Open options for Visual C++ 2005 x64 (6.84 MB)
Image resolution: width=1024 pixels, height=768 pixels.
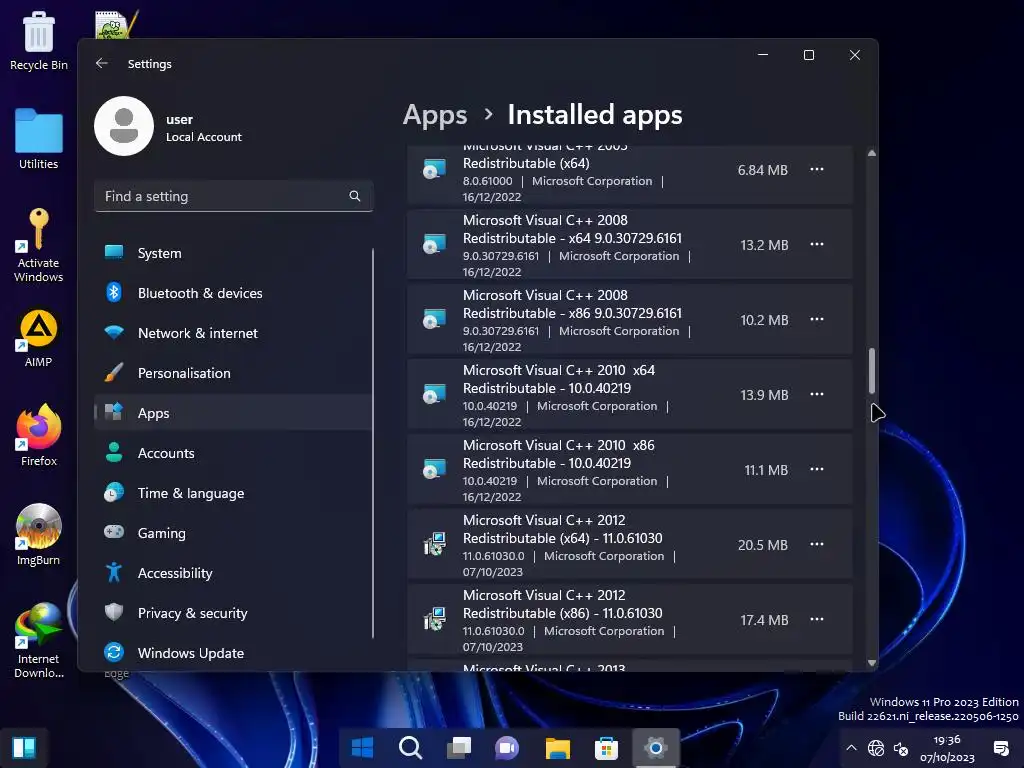click(x=816, y=169)
